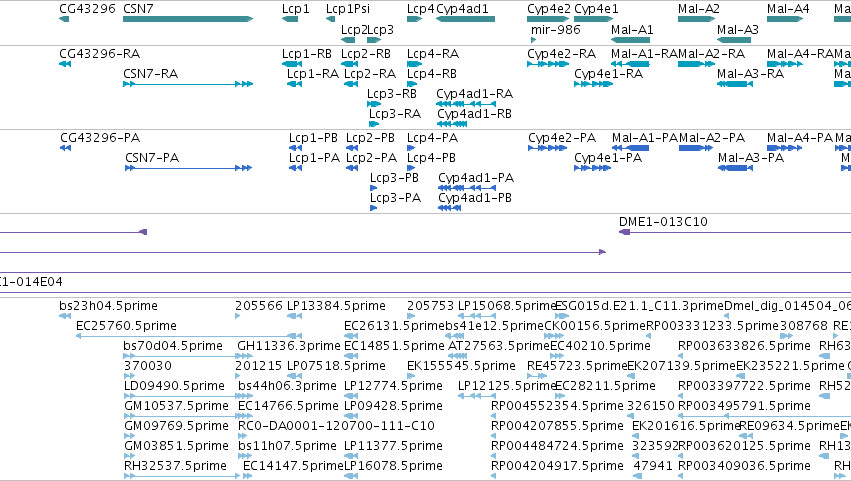Click the Lcp1 gene label
The width and height of the screenshot is (851, 481).
click(295, 9)
